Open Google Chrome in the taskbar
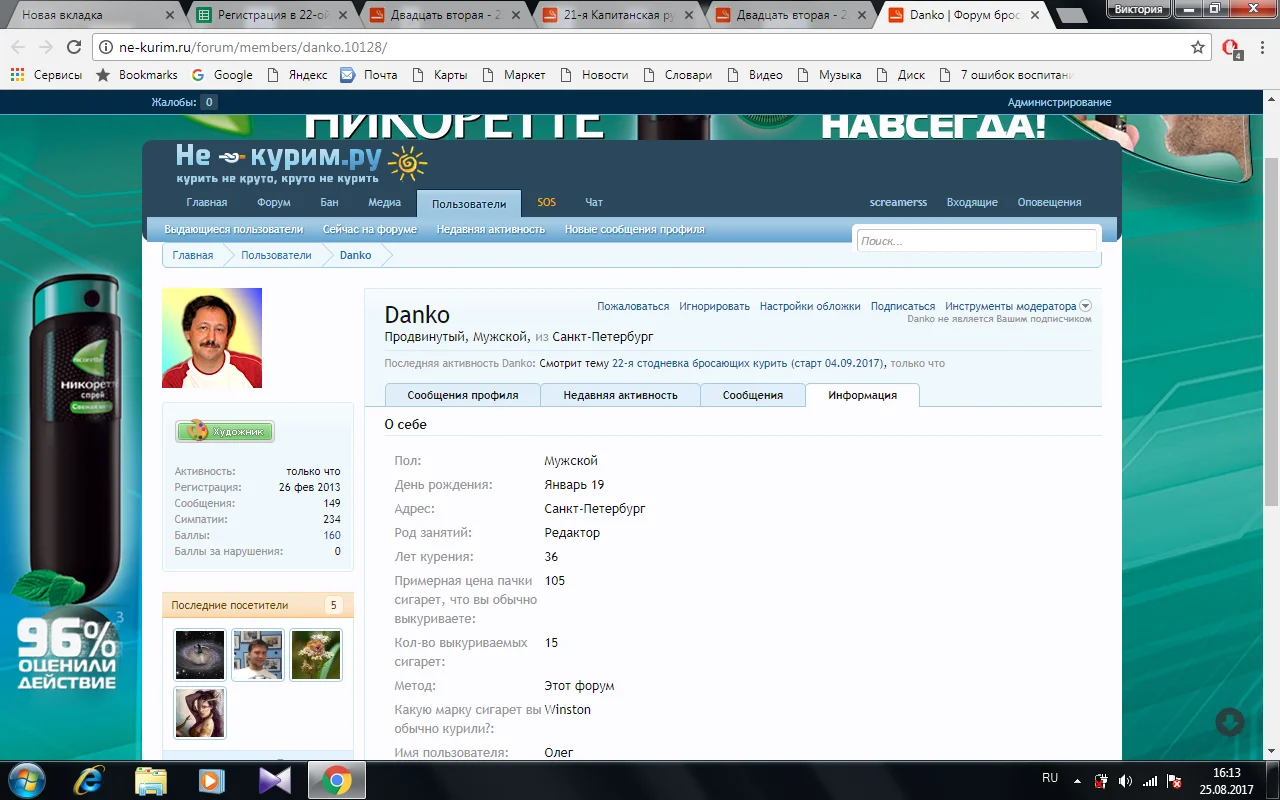 (x=336, y=780)
